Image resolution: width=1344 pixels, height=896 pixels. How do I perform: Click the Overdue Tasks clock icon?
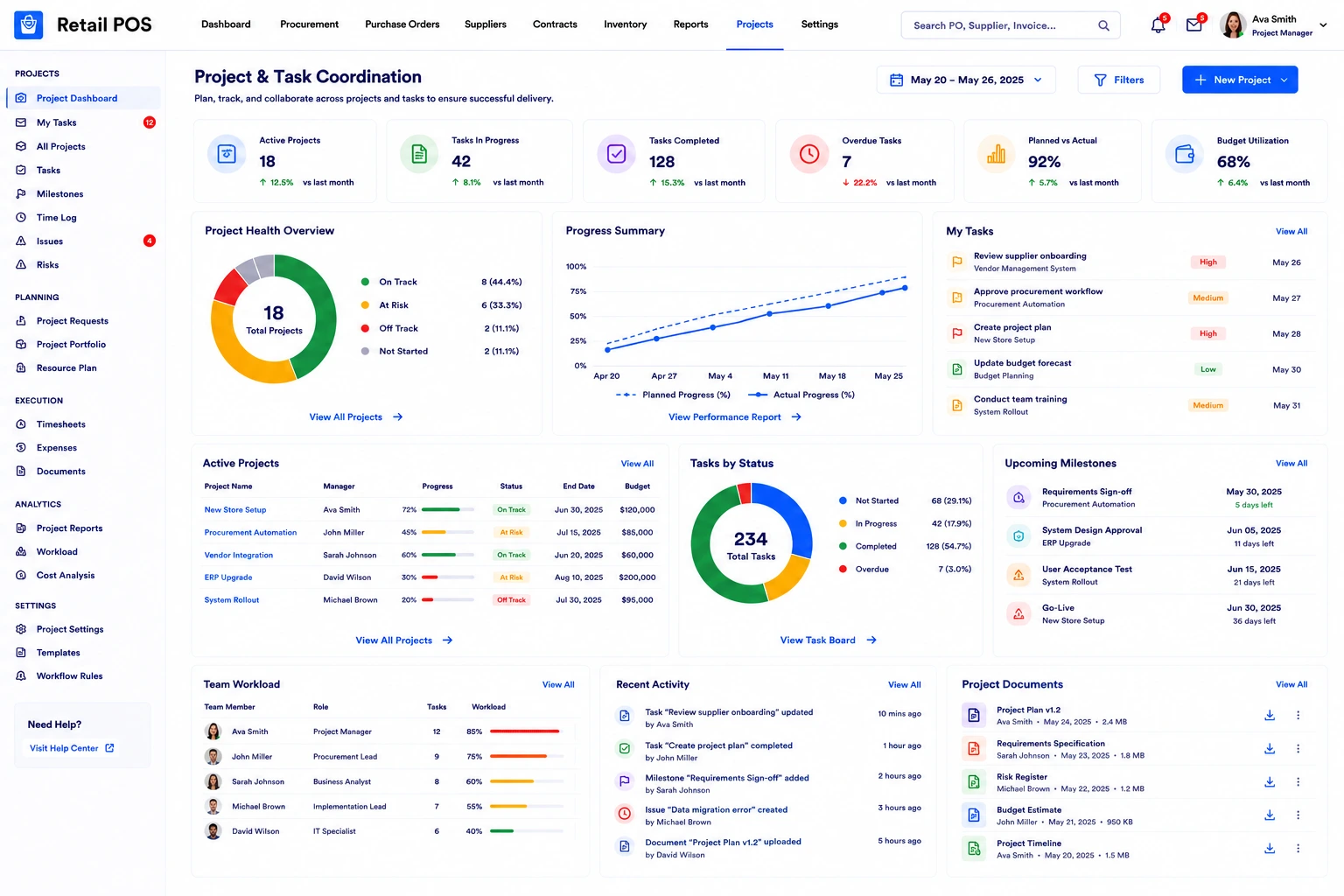click(809, 154)
